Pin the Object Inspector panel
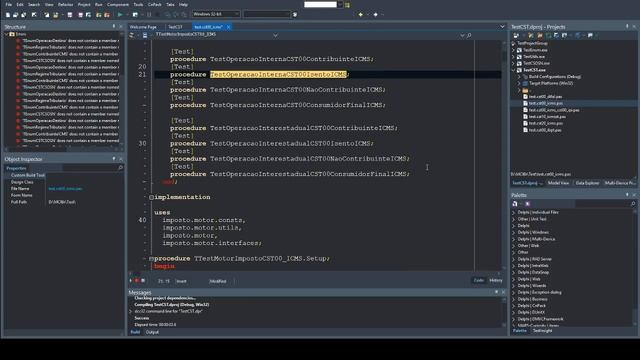 pyautogui.click(x=114, y=159)
